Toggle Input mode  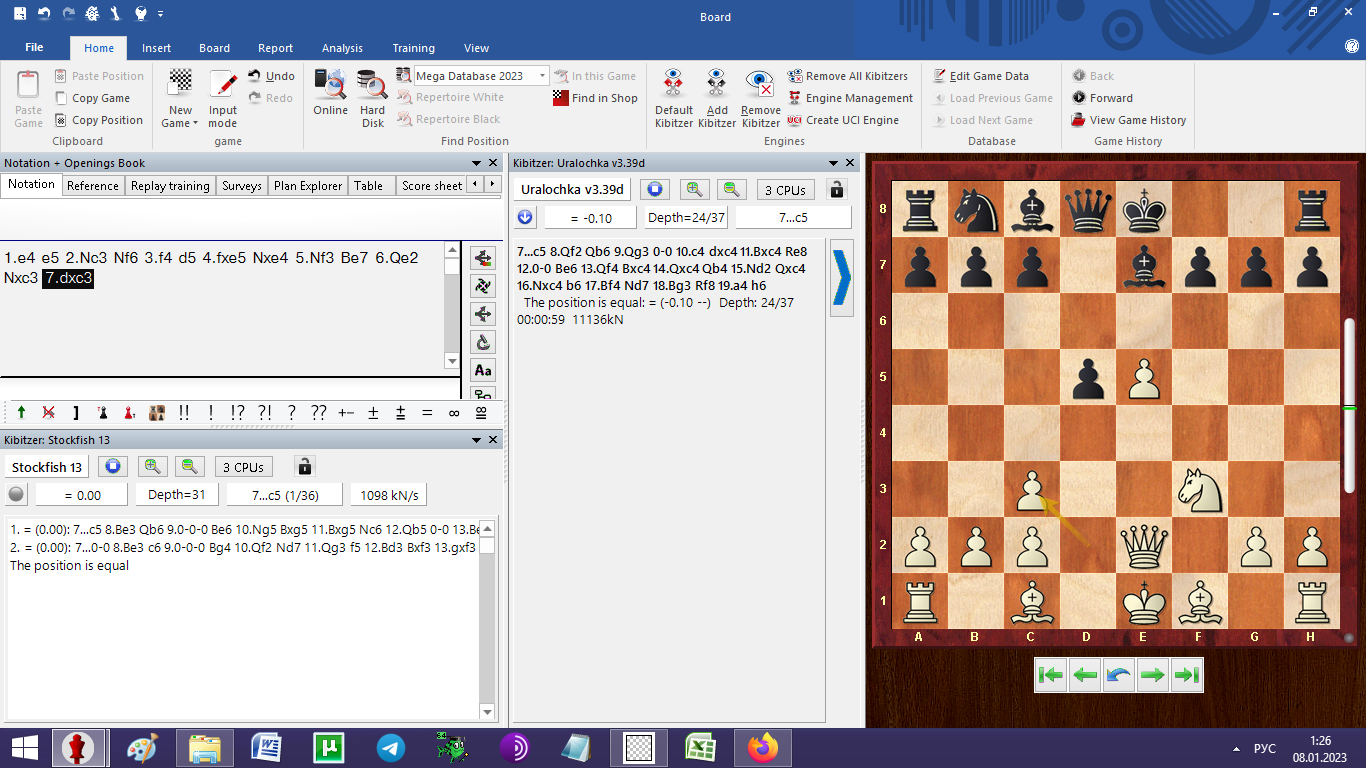click(223, 98)
